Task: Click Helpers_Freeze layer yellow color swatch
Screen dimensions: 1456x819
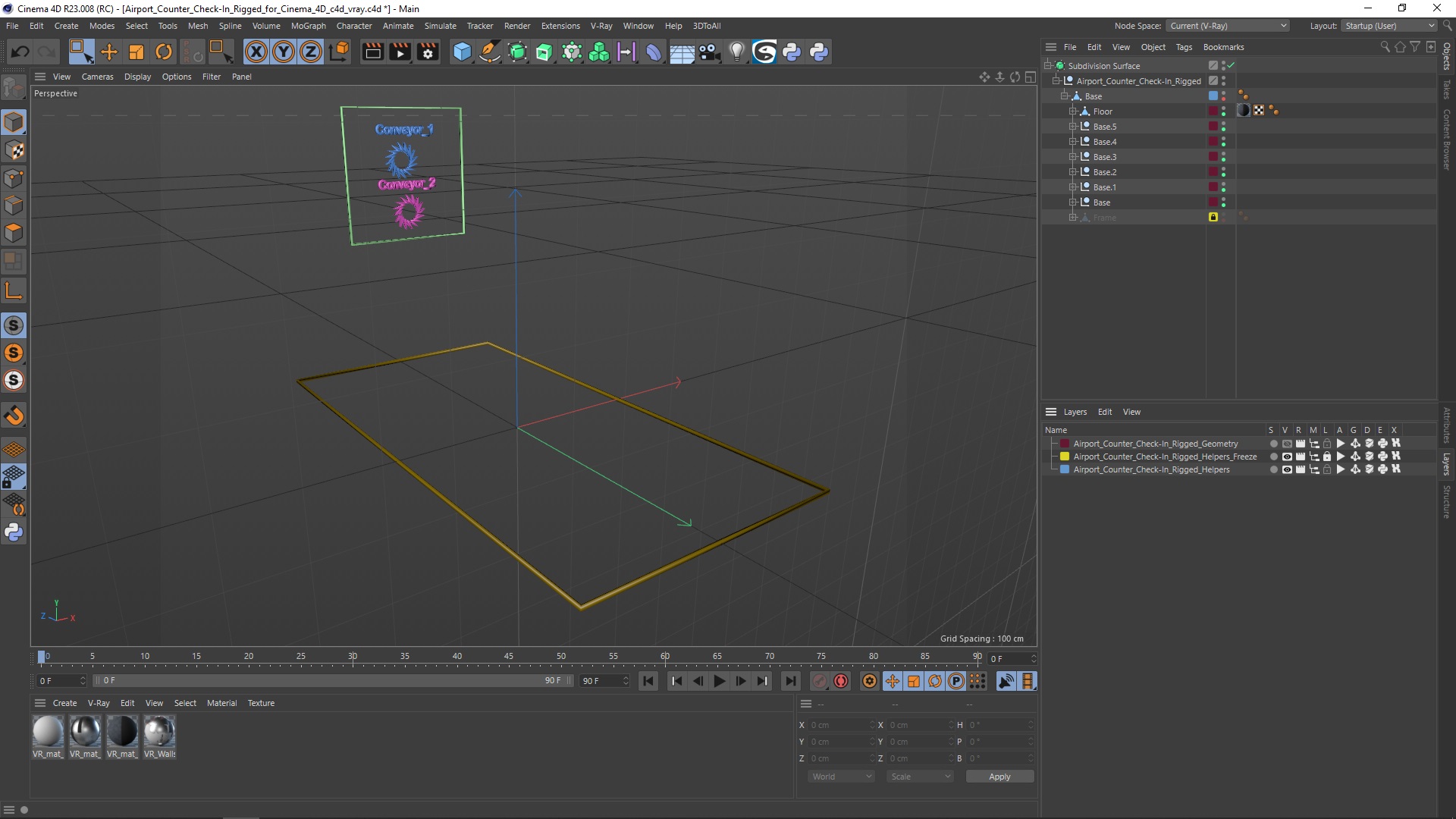Action: coord(1065,457)
